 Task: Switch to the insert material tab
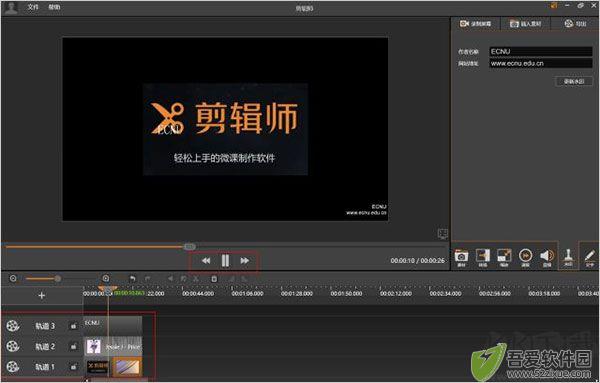(x=526, y=24)
